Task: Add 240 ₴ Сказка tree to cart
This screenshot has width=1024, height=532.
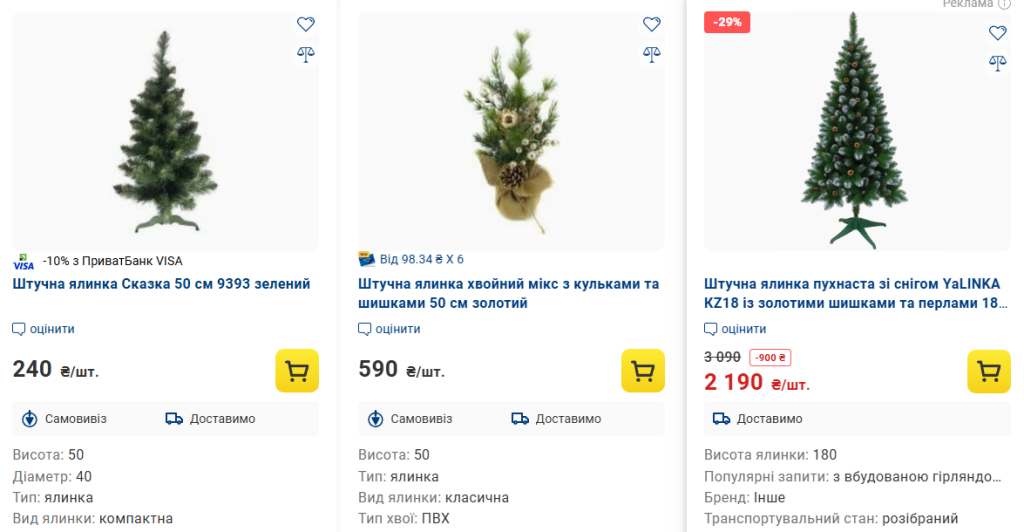Action: pyautogui.click(x=297, y=371)
